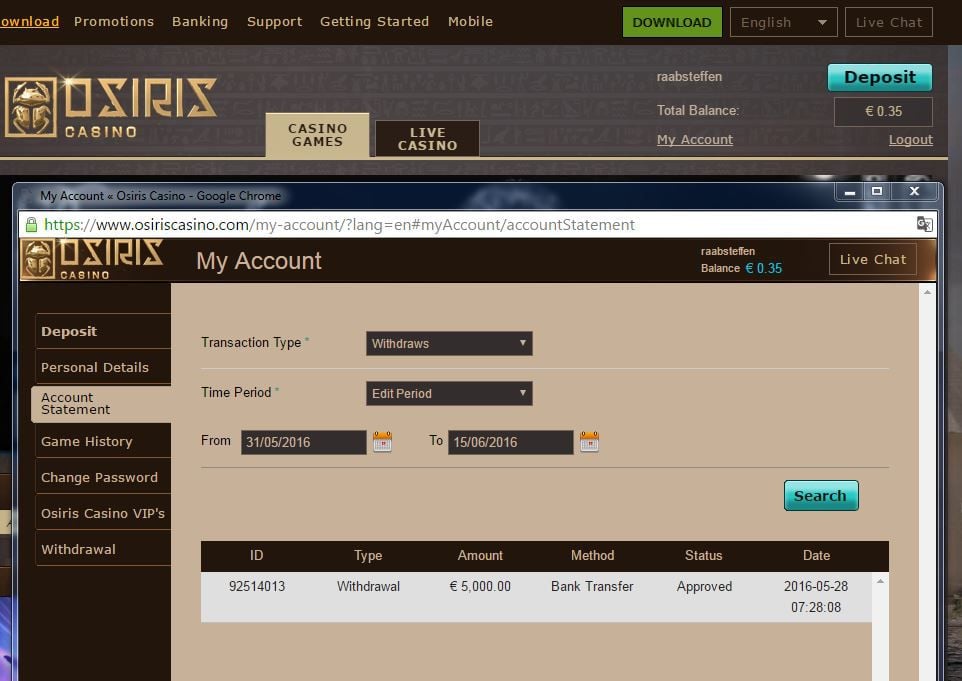Expand the Transaction Type Withdraws dropdown
Viewport: 962px width, 681px height.
(449, 344)
